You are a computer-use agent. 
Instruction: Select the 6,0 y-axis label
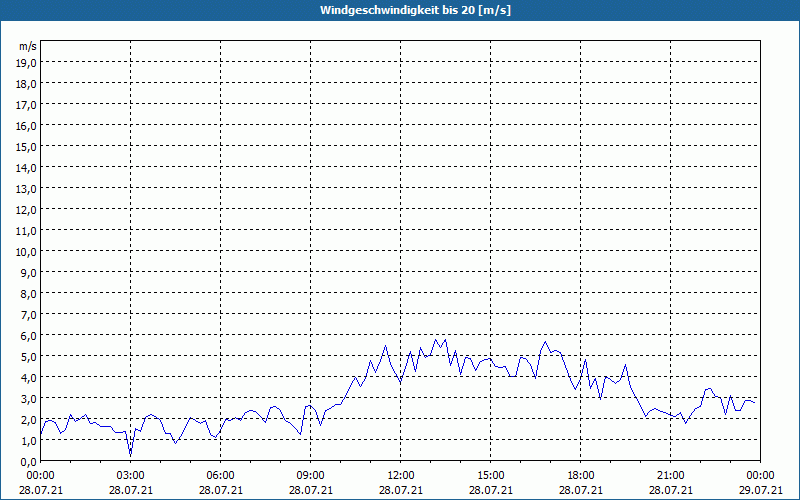coord(29,336)
